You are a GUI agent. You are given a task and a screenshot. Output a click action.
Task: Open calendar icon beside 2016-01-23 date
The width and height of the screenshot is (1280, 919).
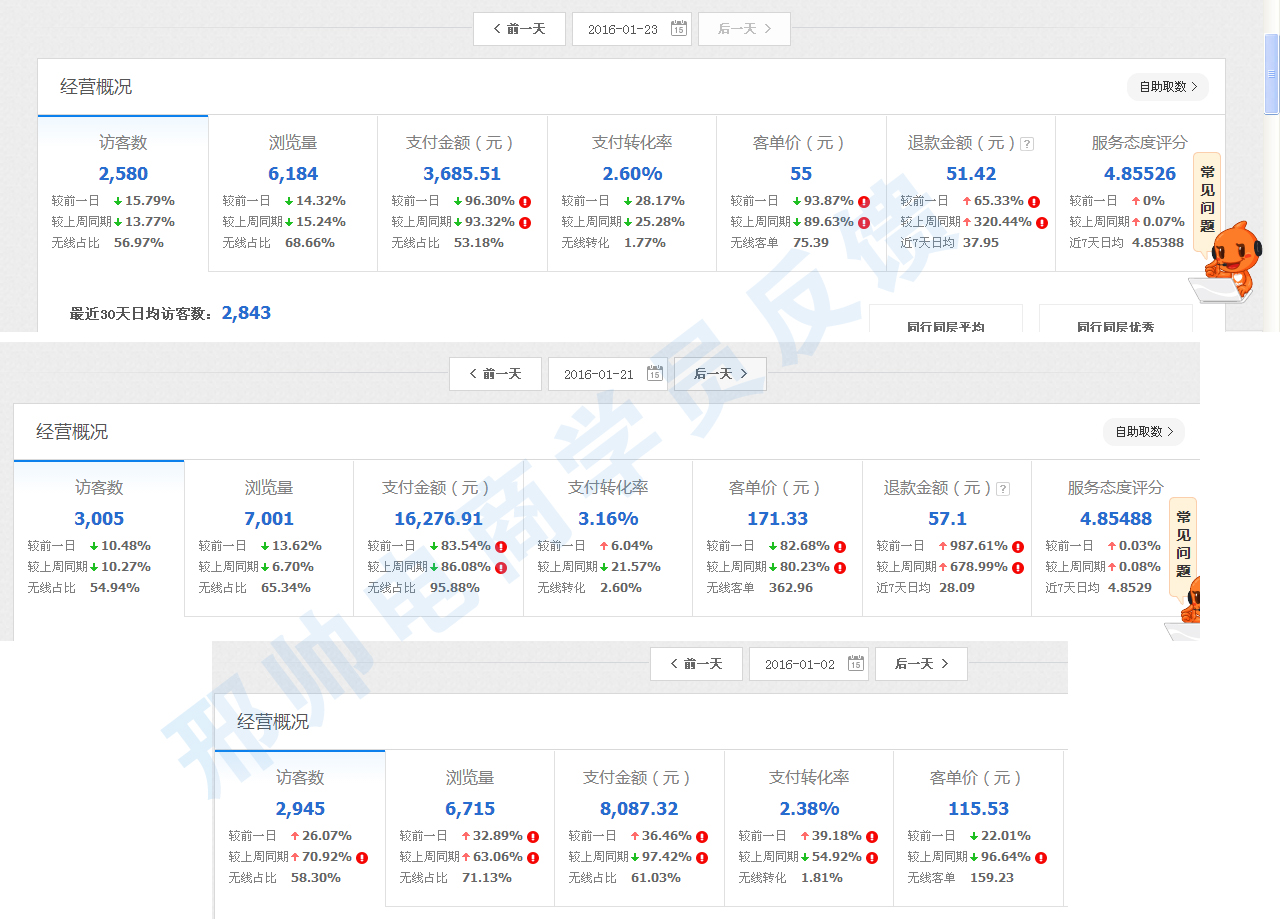point(678,29)
